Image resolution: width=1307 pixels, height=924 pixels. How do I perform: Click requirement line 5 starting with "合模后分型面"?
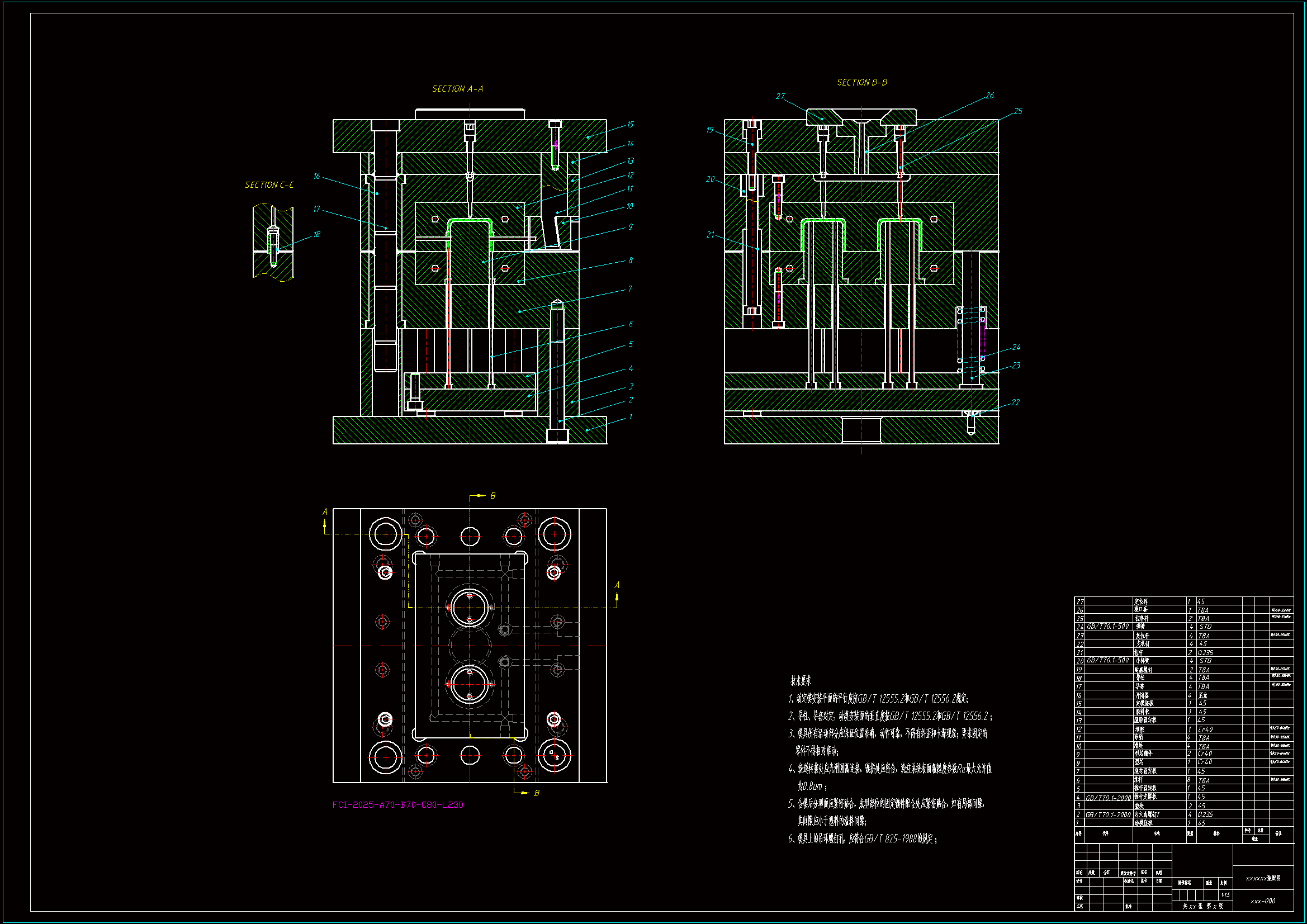click(886, 804)
